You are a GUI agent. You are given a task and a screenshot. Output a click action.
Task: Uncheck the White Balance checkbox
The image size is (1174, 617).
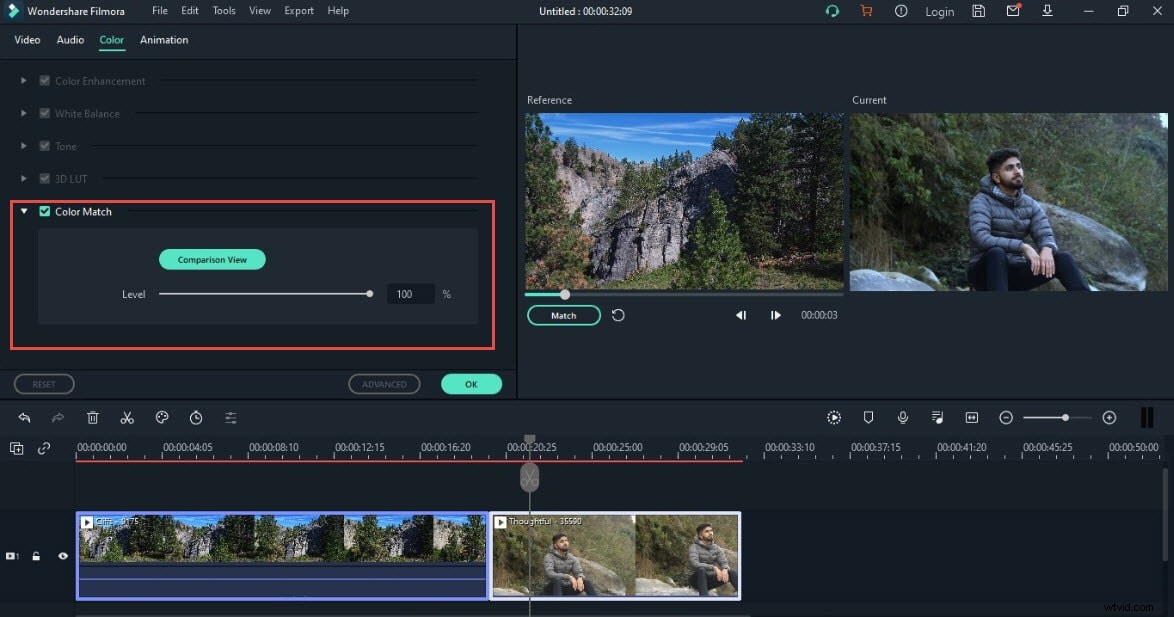point(44,113)
